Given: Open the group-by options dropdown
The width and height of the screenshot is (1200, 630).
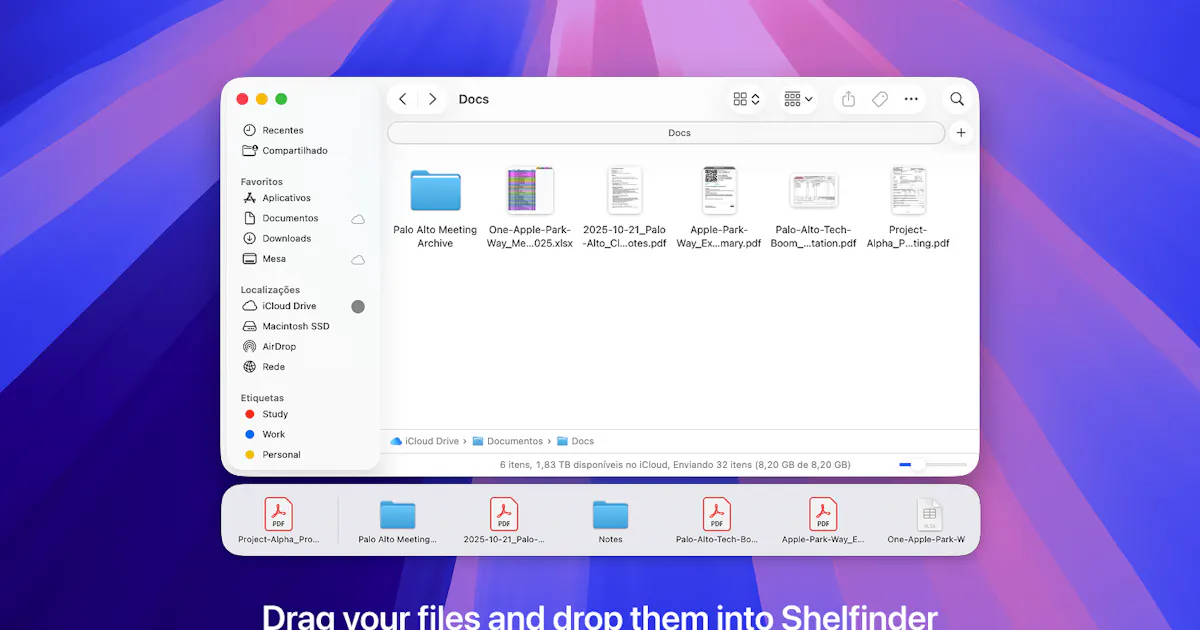Looking at the screenshot, I should point(798,99).
